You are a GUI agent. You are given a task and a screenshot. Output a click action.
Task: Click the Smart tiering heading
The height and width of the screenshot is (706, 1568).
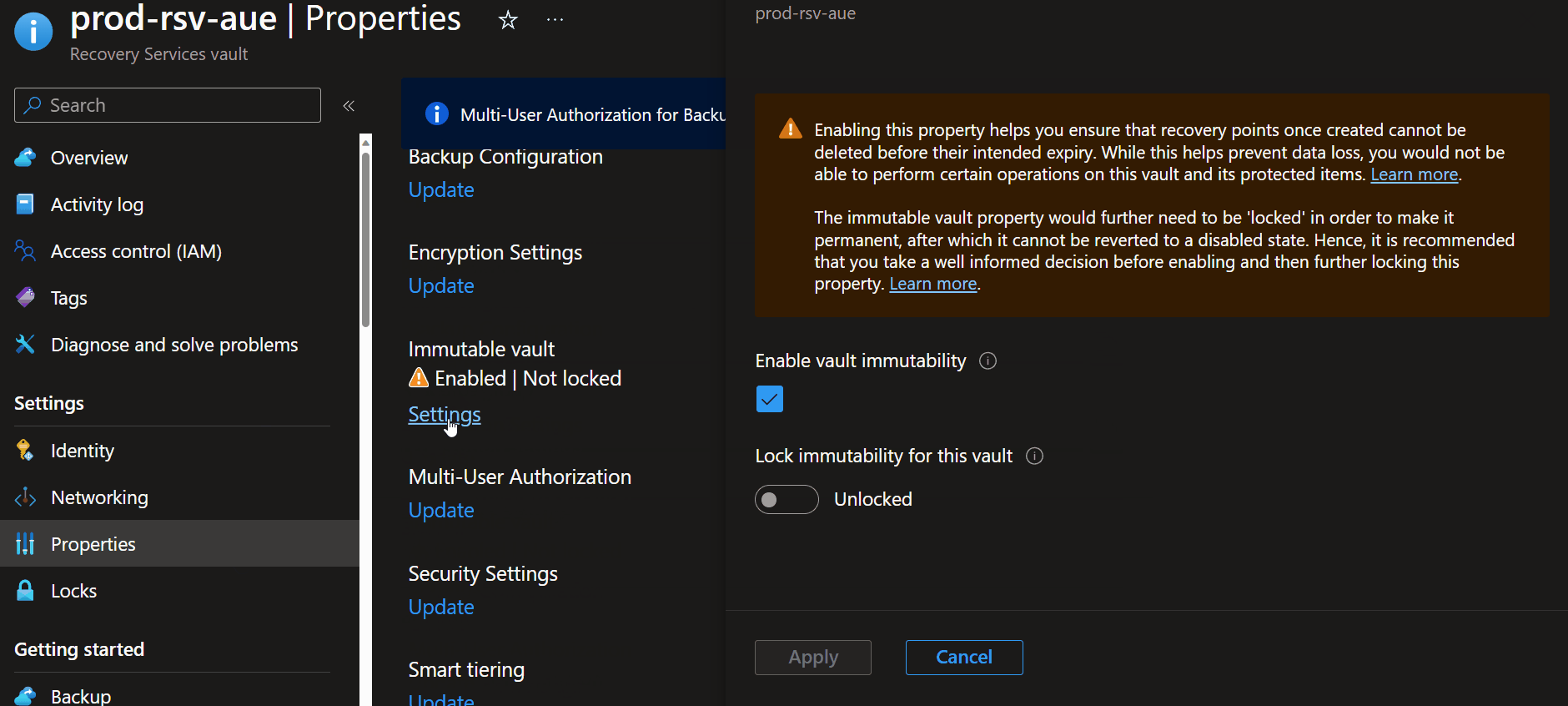pyautogui.click(x=466, y=669)
